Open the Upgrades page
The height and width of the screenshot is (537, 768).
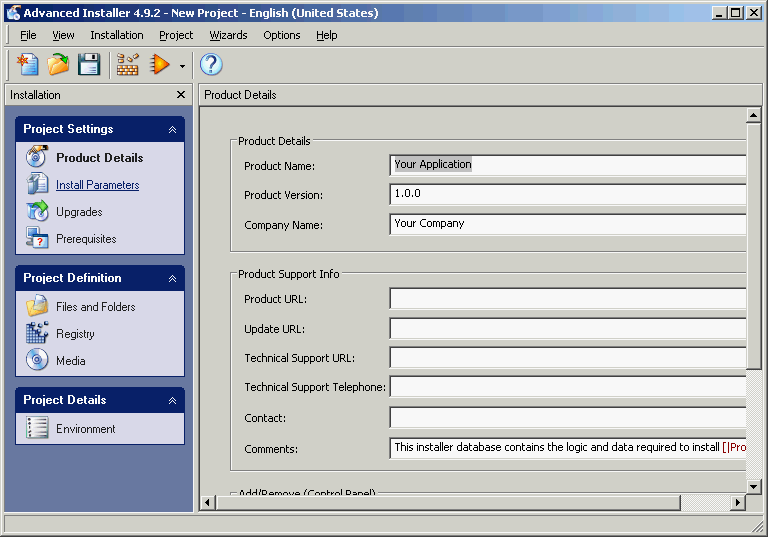79,212
